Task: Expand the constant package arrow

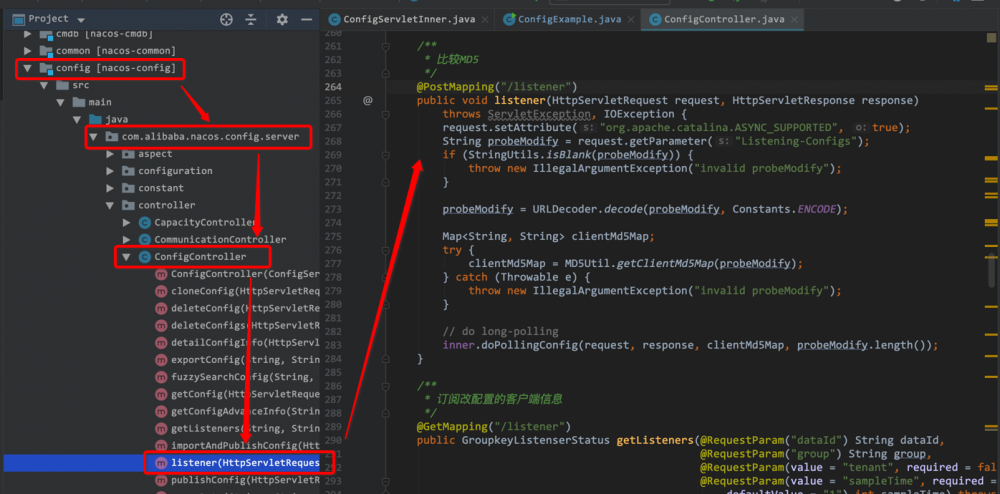Action: pyautogui.click(x=110, y=188)
